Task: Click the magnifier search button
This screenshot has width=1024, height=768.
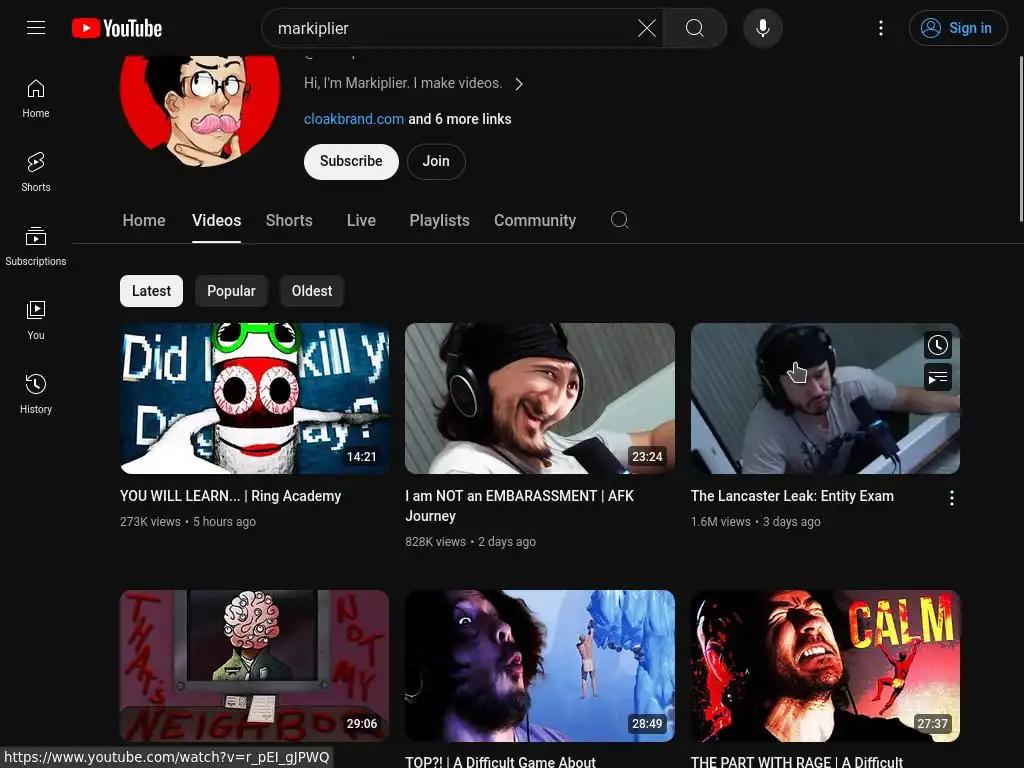Action: [695, 28]
